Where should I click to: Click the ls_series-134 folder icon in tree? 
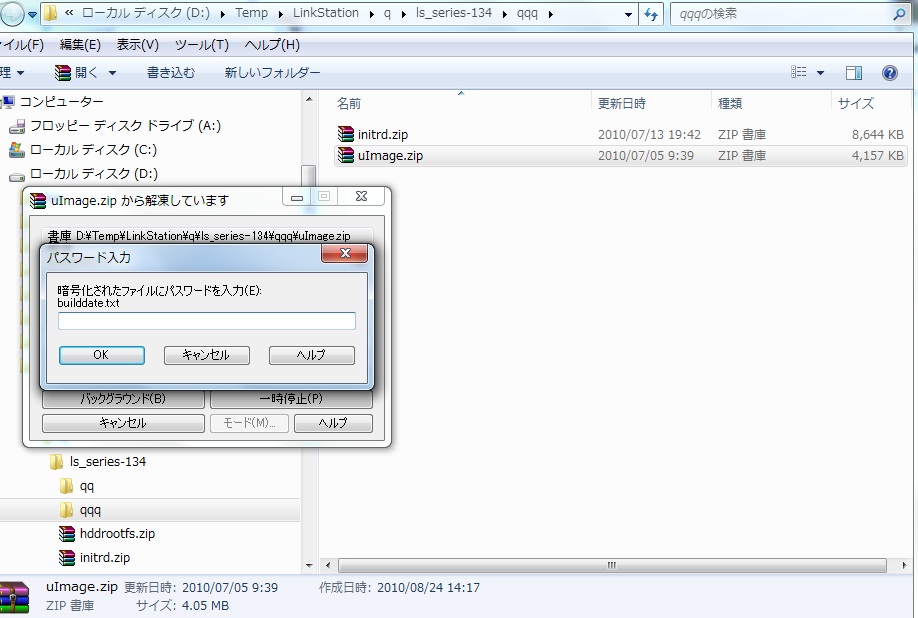coord(56,462)
